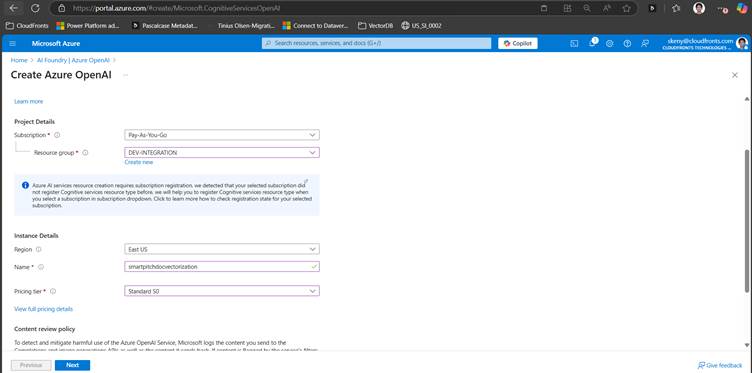Click the Previous button

31,365
